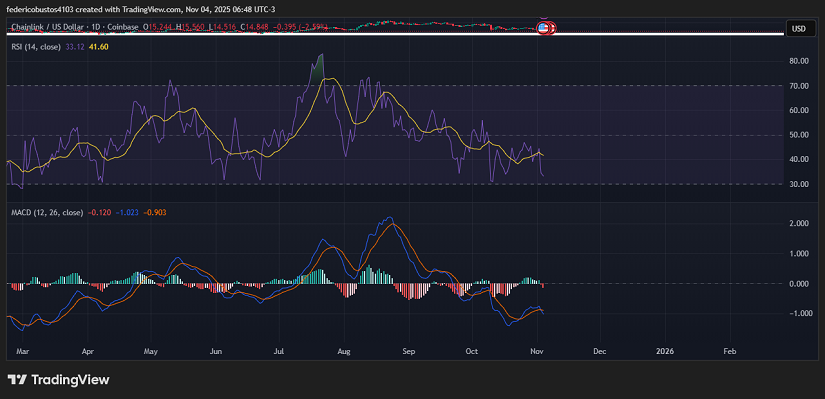This screenshot has width=825, height=399.
Task: Click the Feb label on time axis
Action: [730, 351]
